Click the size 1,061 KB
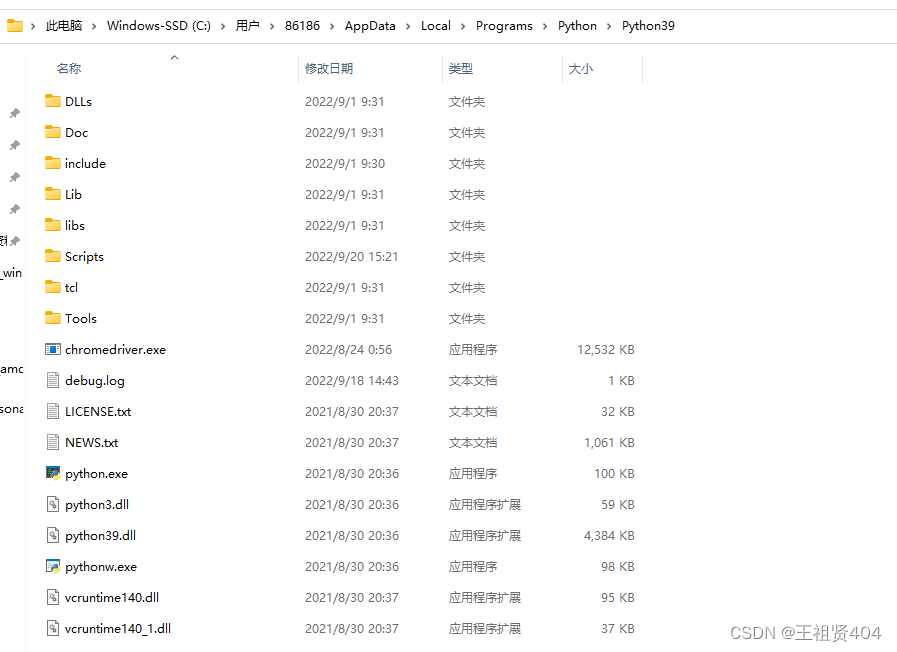Viewport: 897px width, 652px height. pyautogui.click(x=609, y=442)
